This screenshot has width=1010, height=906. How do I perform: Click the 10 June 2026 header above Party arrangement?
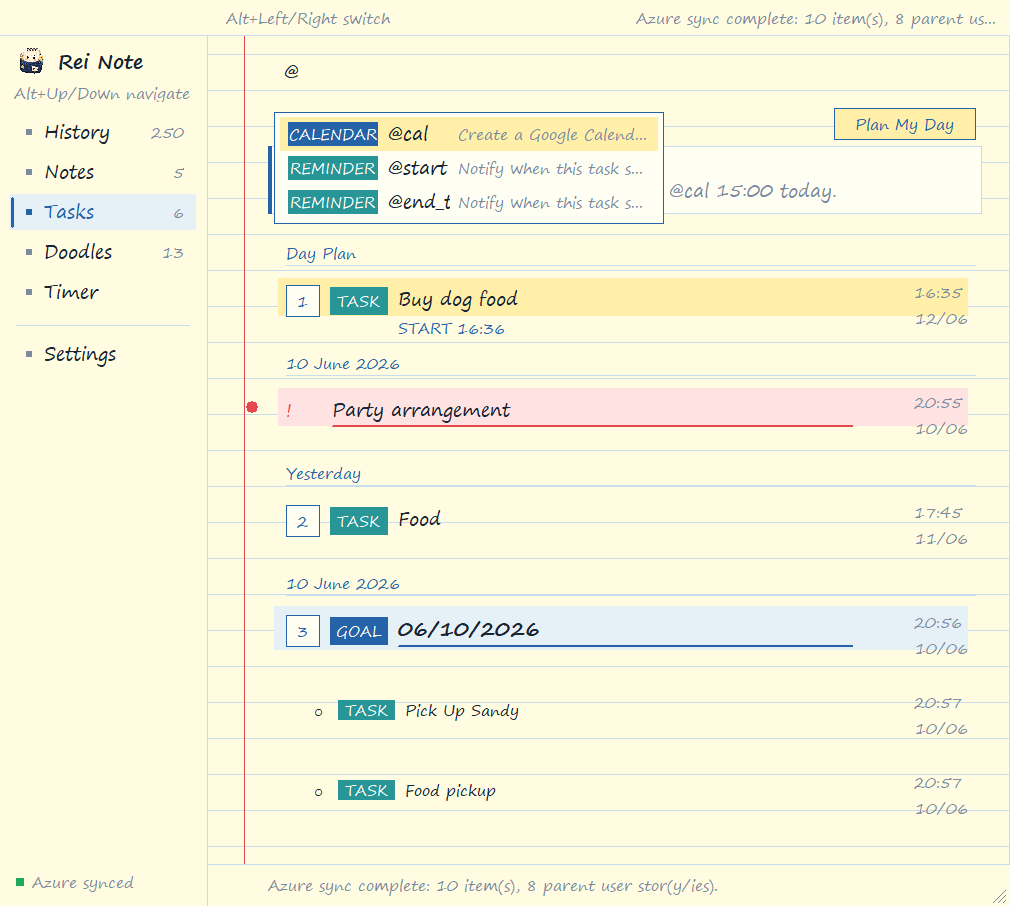[x=343, y=364]
